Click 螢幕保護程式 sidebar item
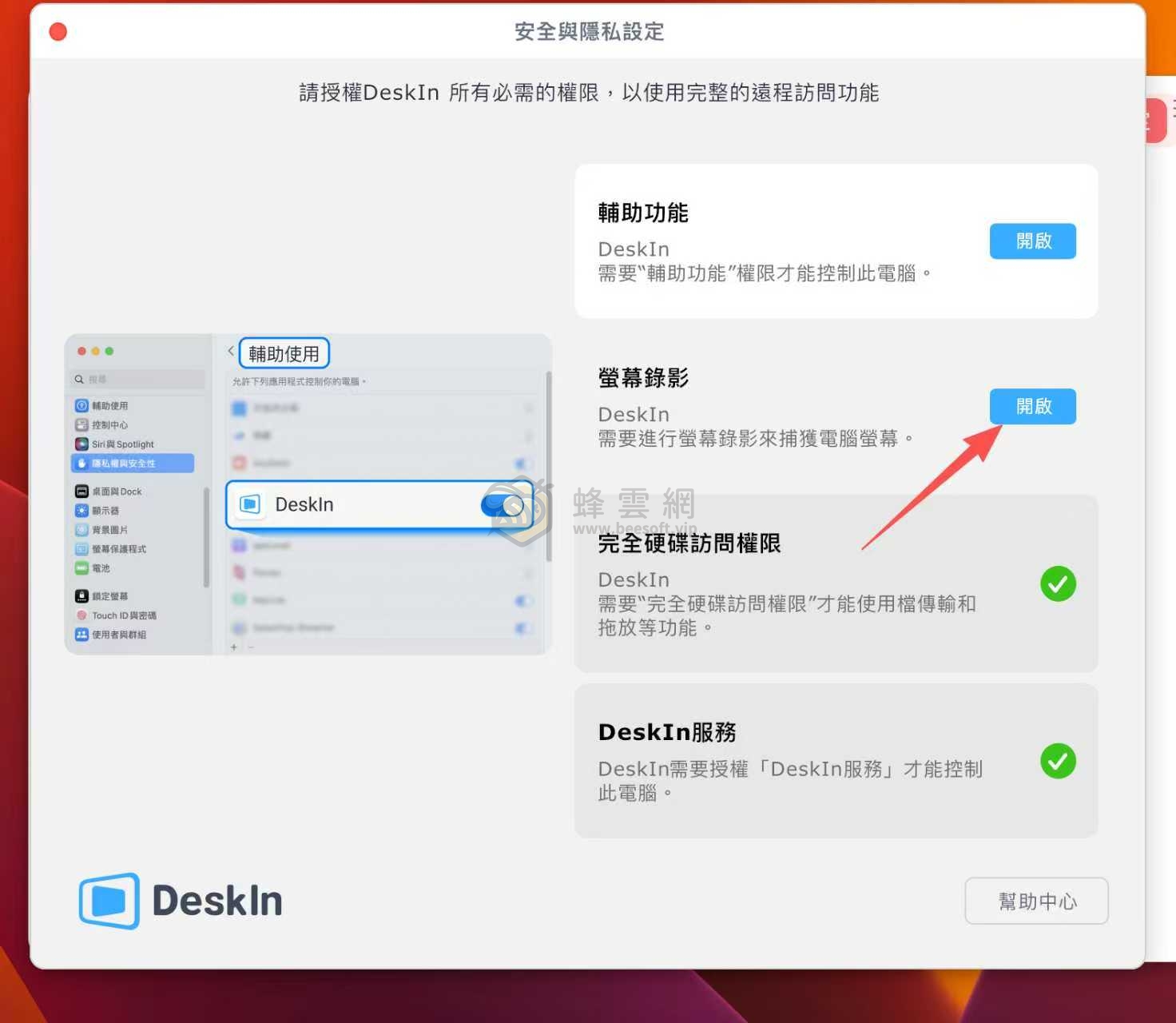This screenshot has height=1023, width=1176. 110,549
